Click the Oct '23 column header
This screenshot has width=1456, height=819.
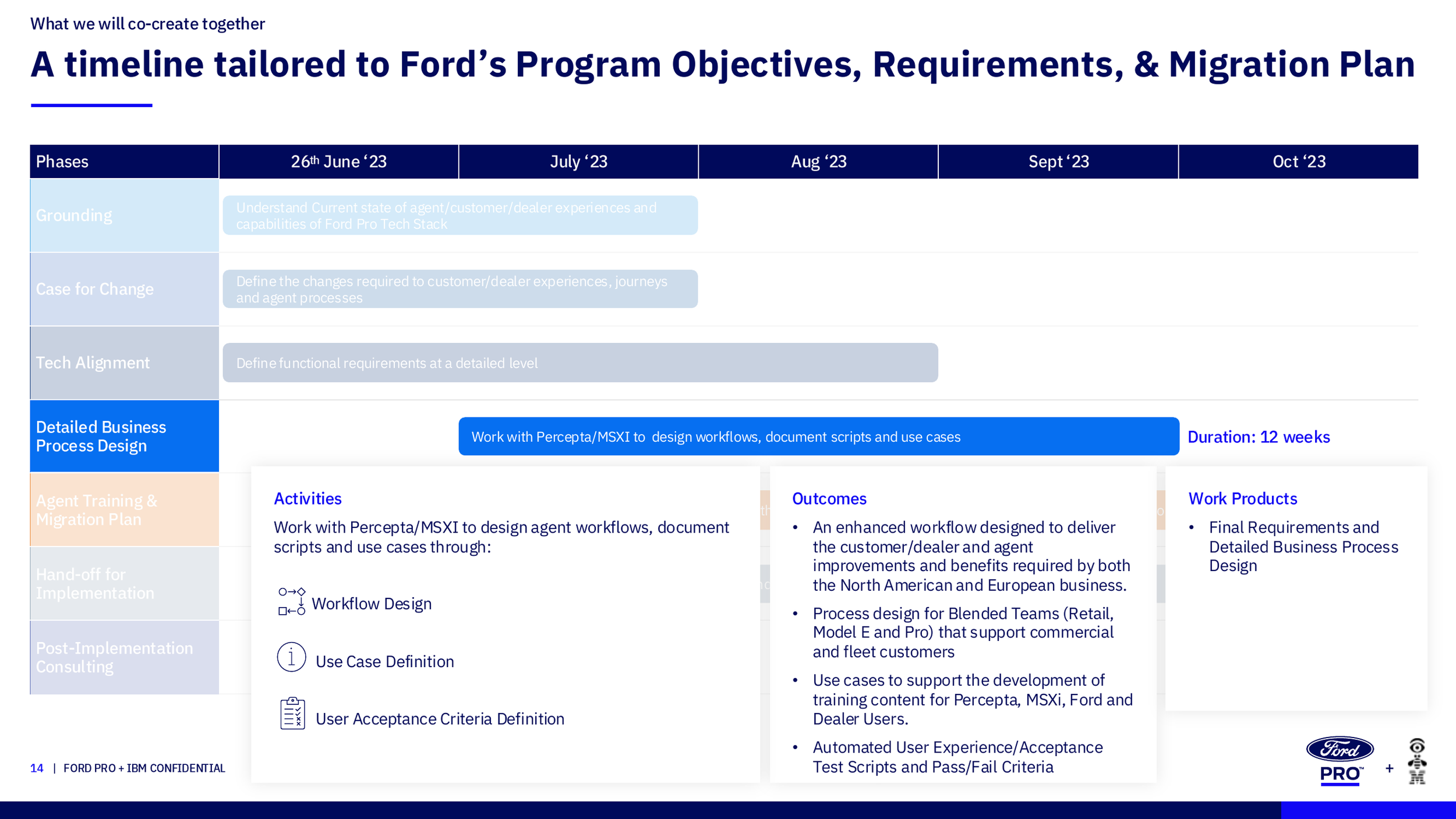(1299, 161)
